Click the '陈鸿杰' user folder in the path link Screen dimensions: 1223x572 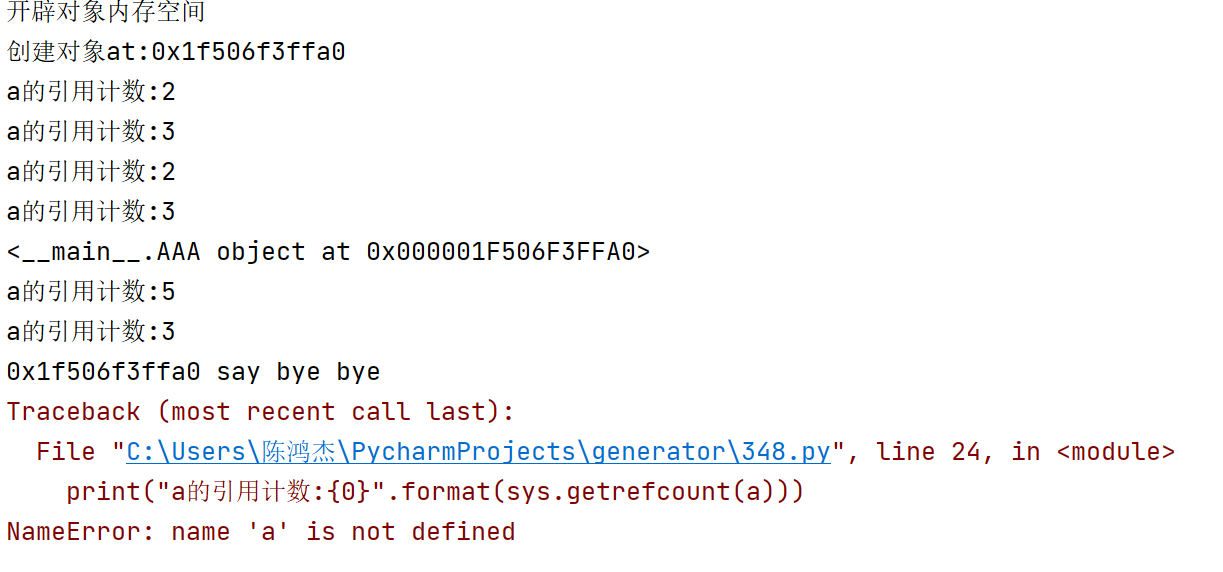coord(298,452)
